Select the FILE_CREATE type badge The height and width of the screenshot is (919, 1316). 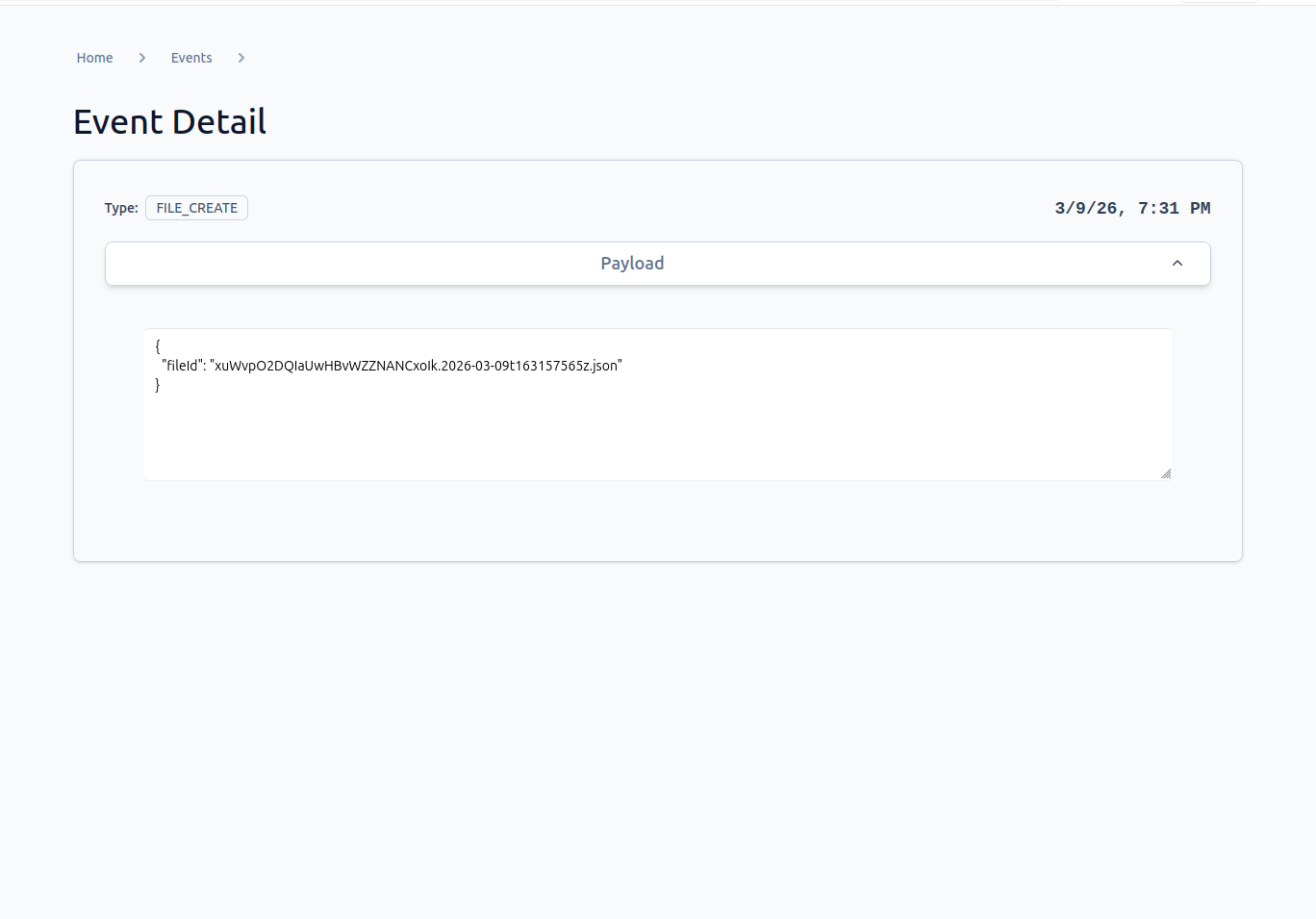click(x=196, y=208)
